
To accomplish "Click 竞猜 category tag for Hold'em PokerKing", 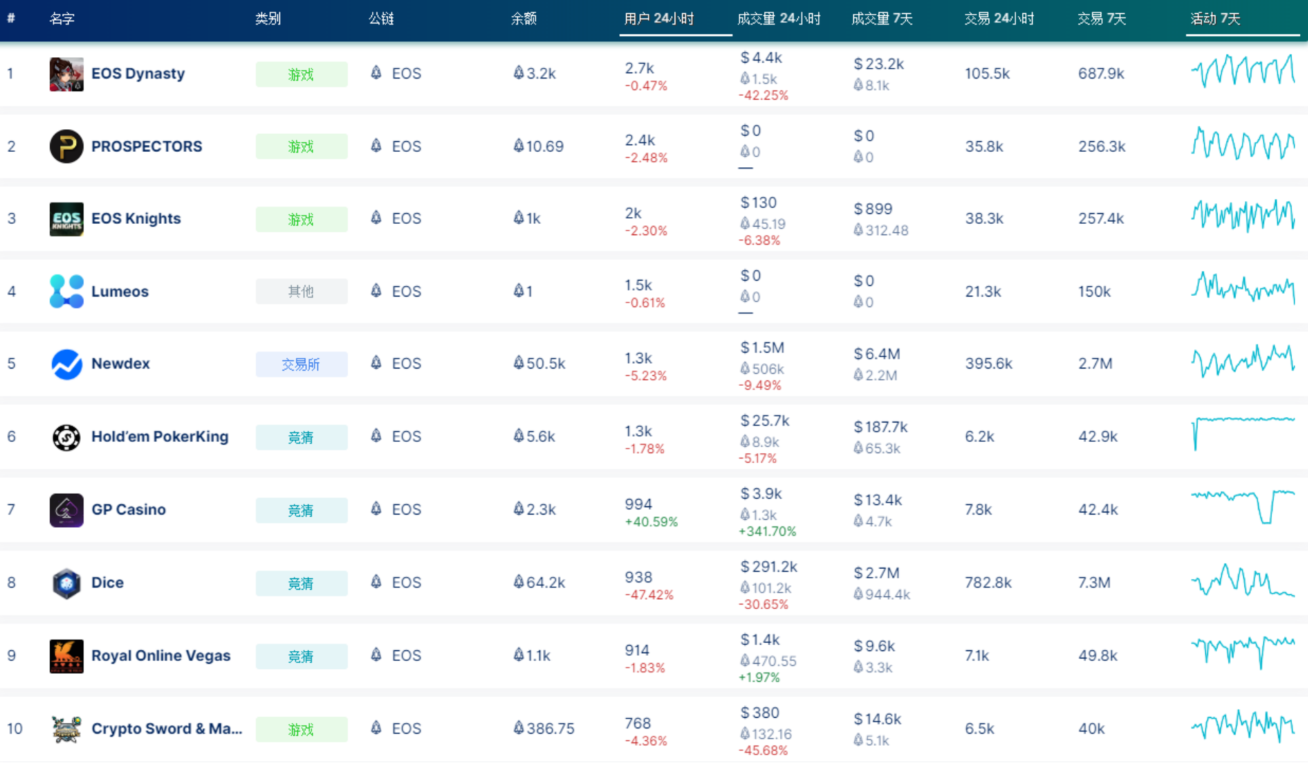I will pyautogui.click(x=301, y=437).
